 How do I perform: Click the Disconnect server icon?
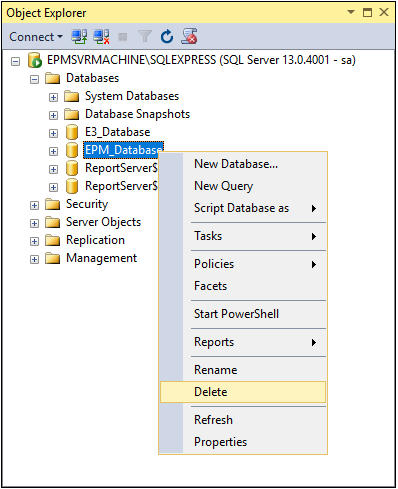point(101,36)
